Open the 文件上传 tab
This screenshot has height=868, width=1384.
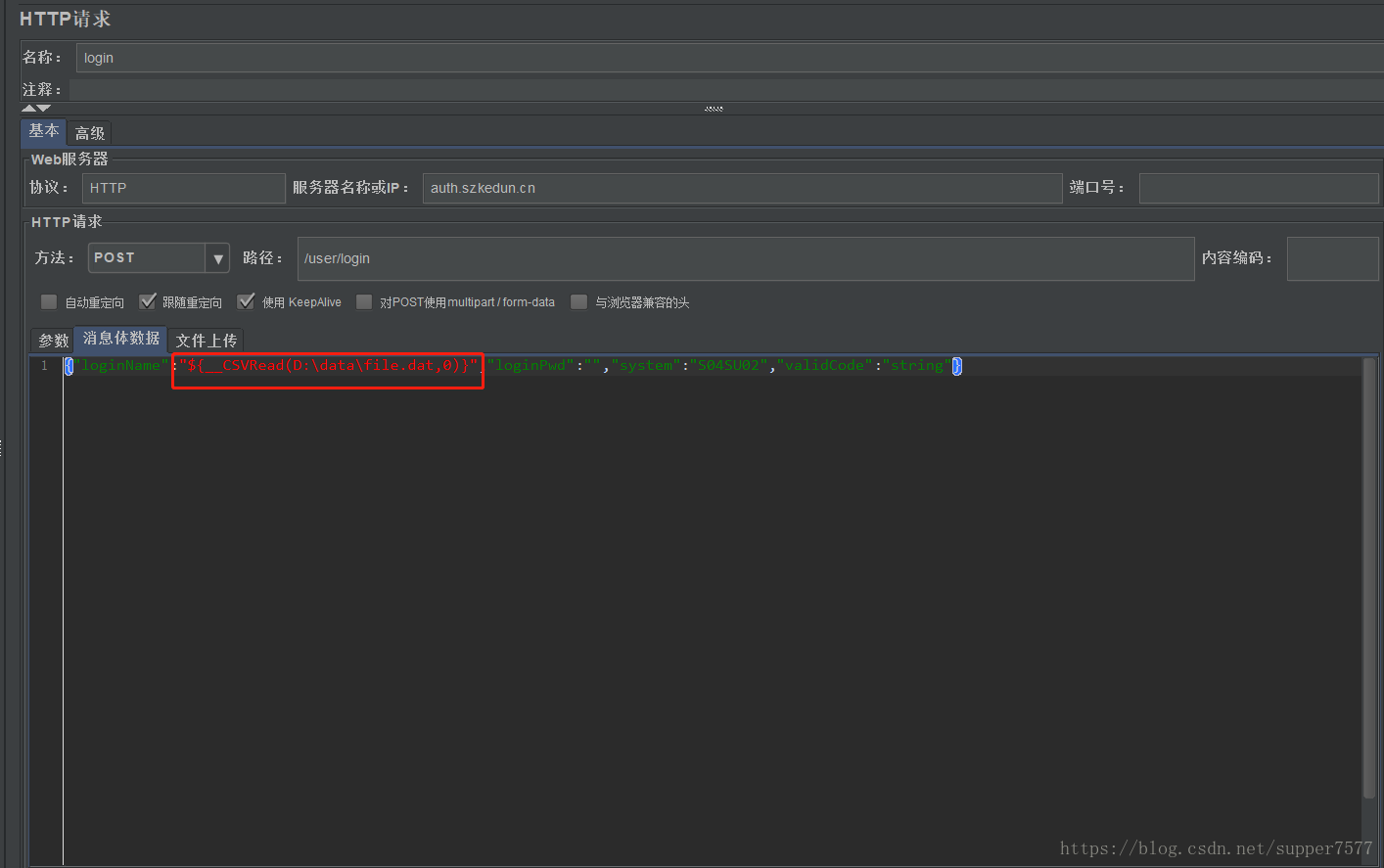[x=207, y=341]
